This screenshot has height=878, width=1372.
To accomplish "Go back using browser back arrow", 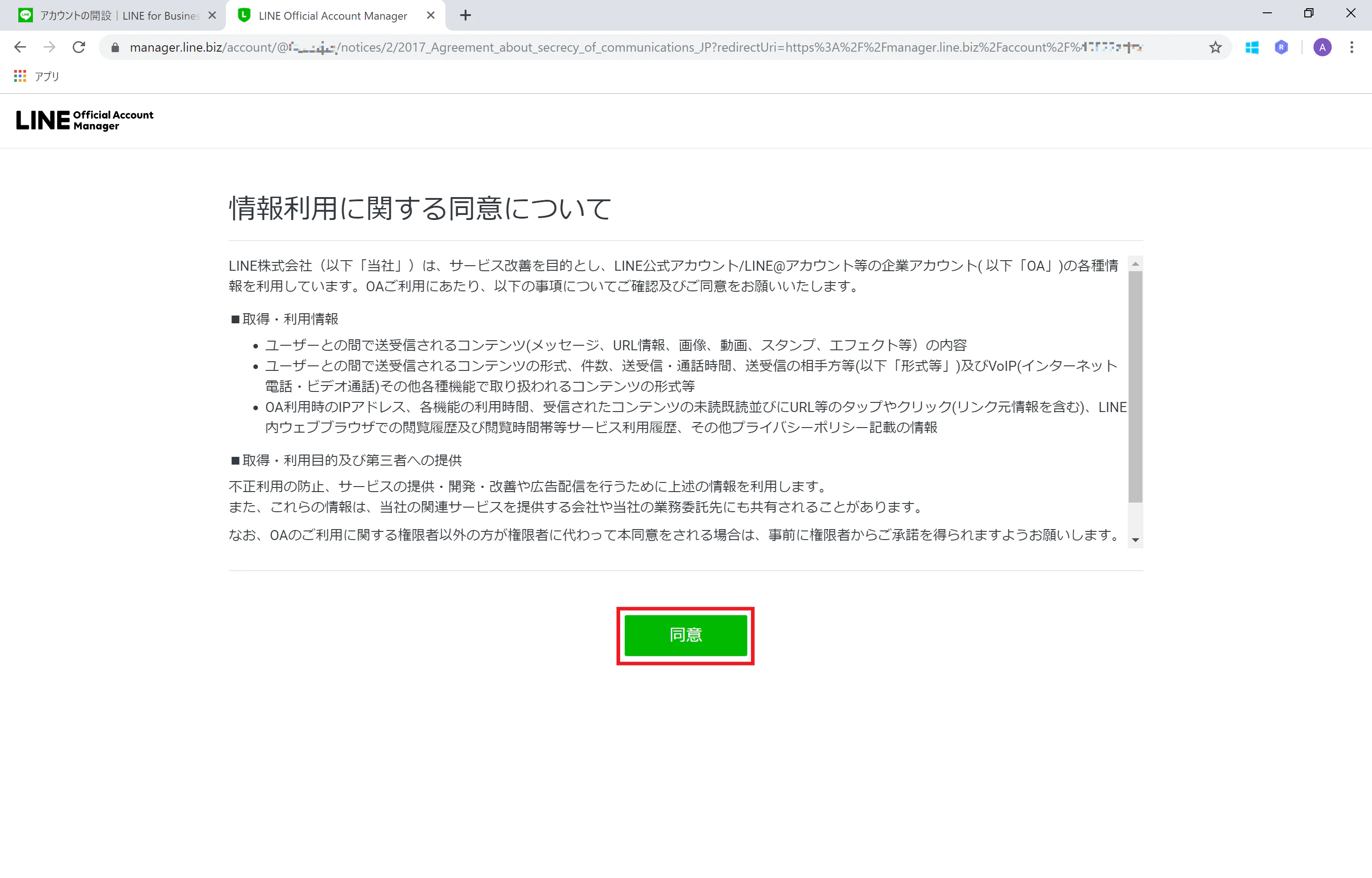I will click(20, 47).
